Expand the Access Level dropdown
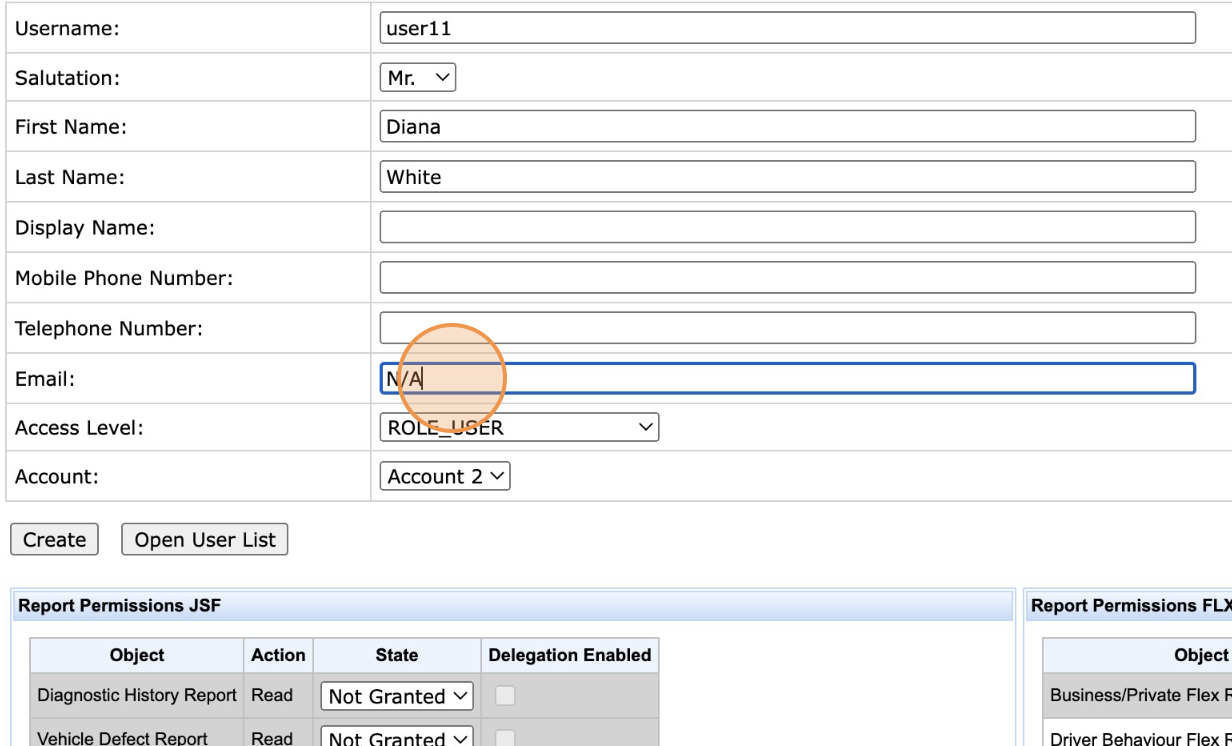 point(519,428)
